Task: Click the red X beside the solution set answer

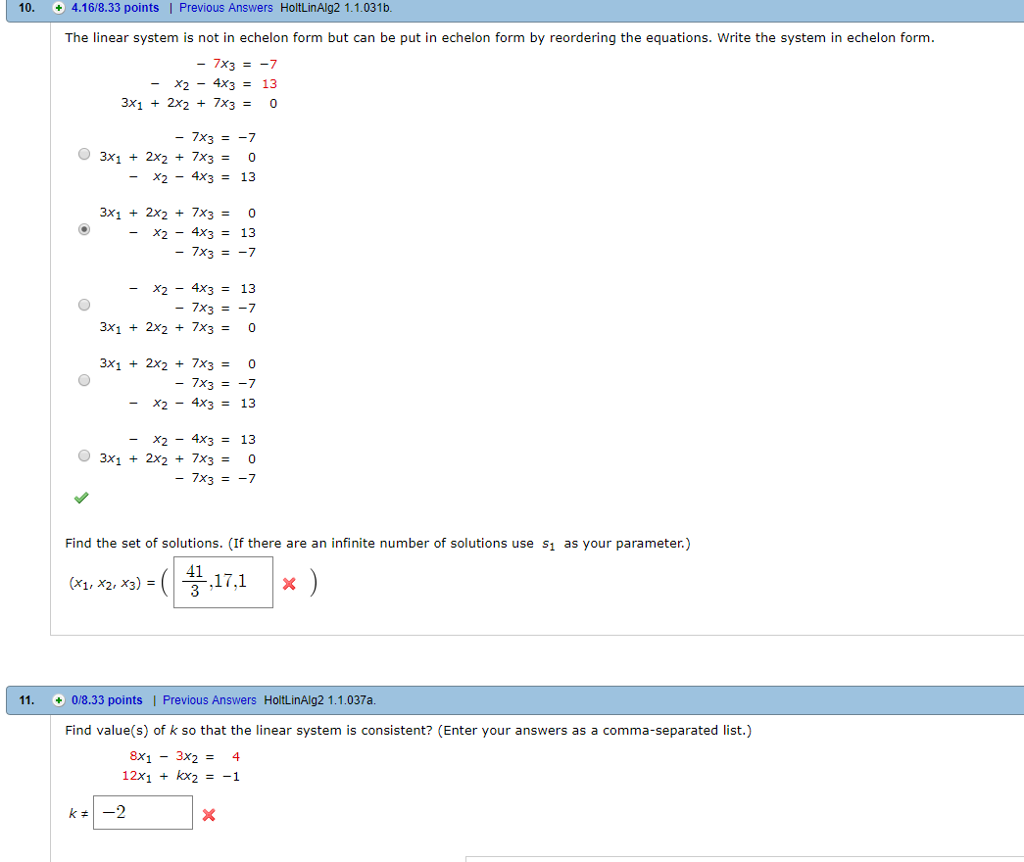Action: 289,584
